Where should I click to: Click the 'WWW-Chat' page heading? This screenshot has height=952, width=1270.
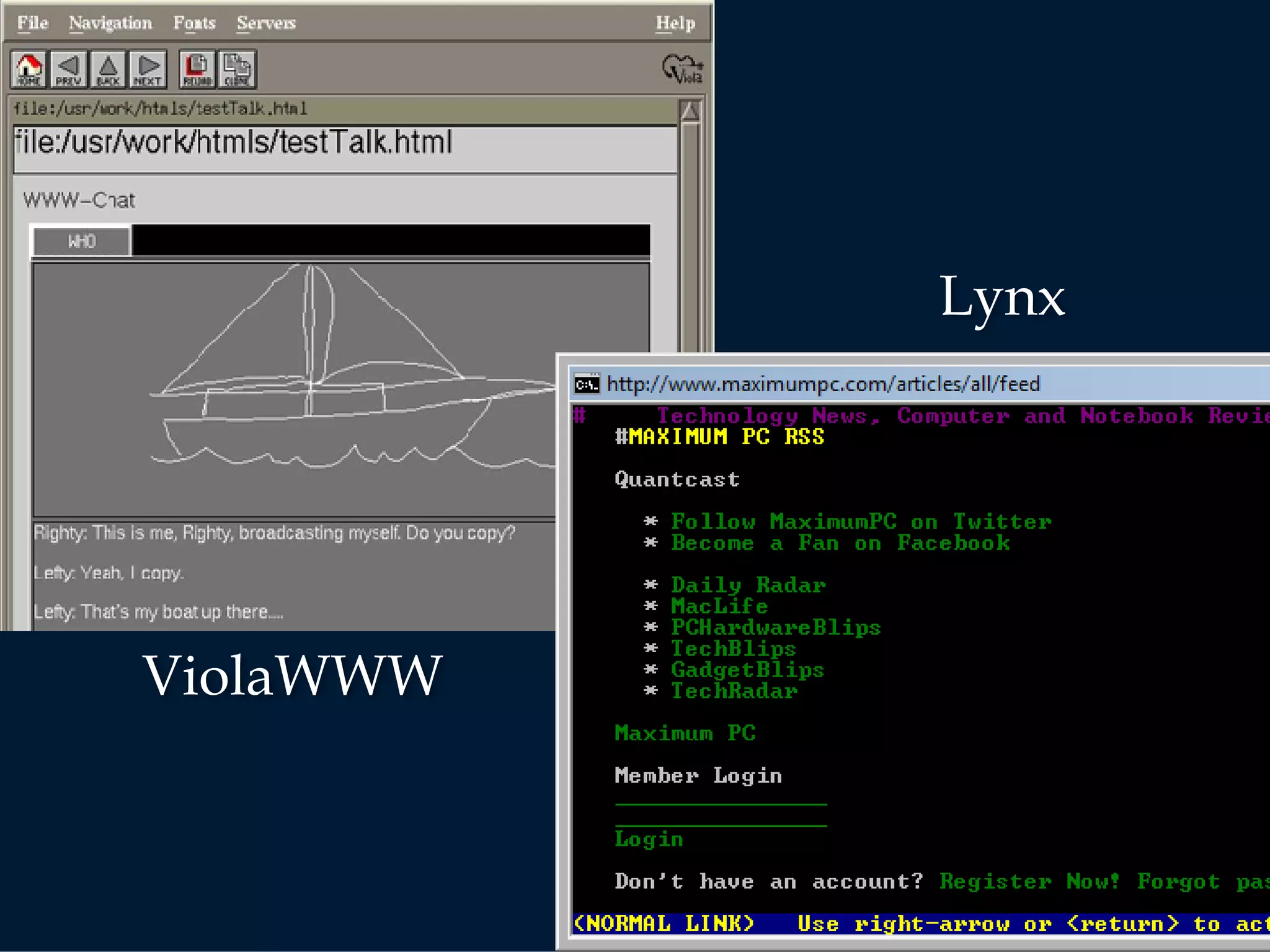[x=79, y=200]
